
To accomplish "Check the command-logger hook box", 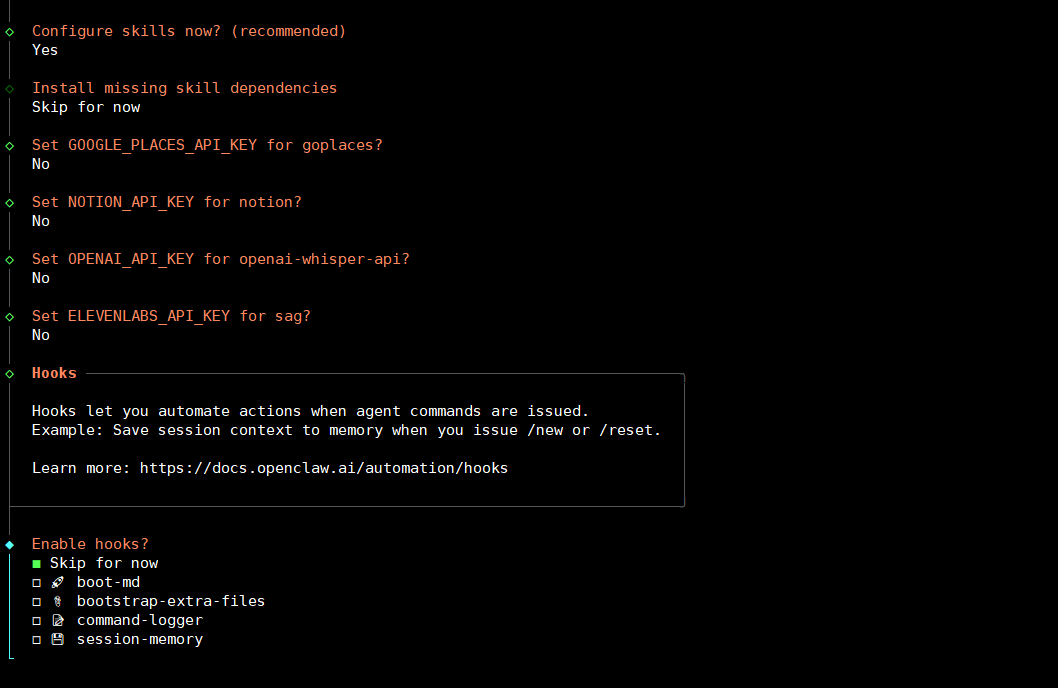I will click(37, 620).
